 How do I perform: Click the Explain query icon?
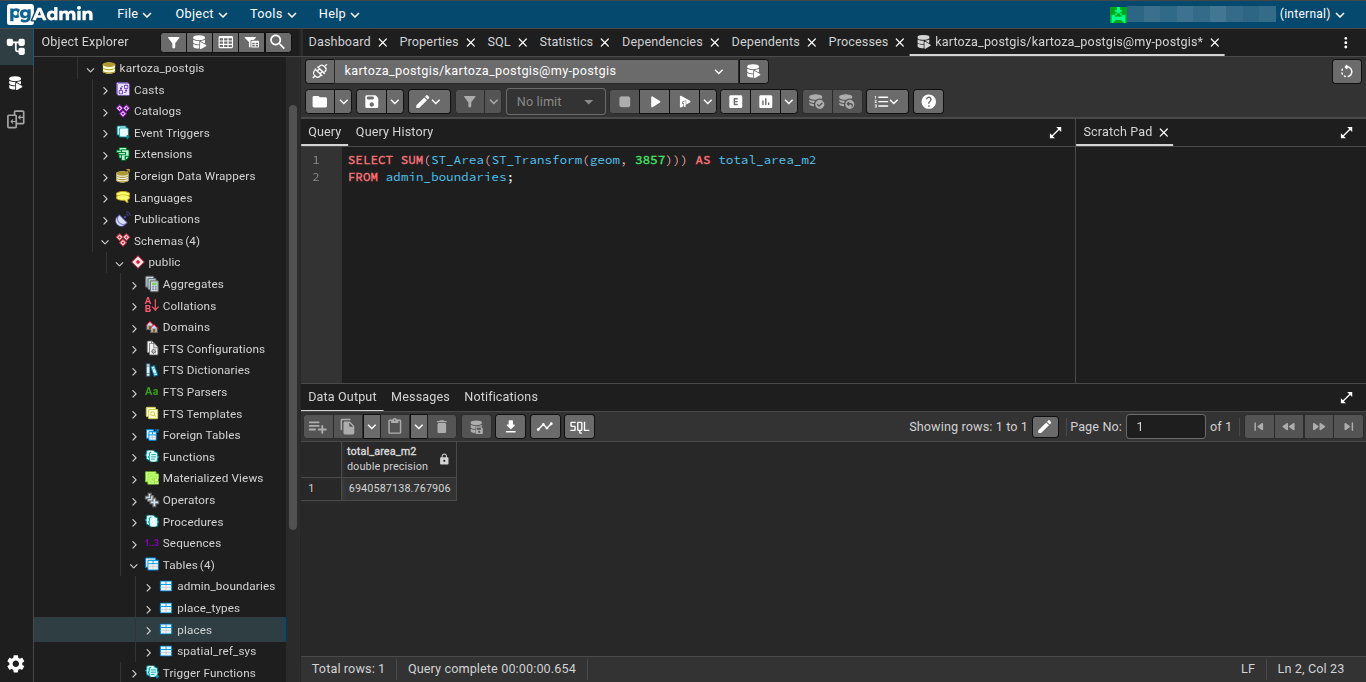coord(736,102)
